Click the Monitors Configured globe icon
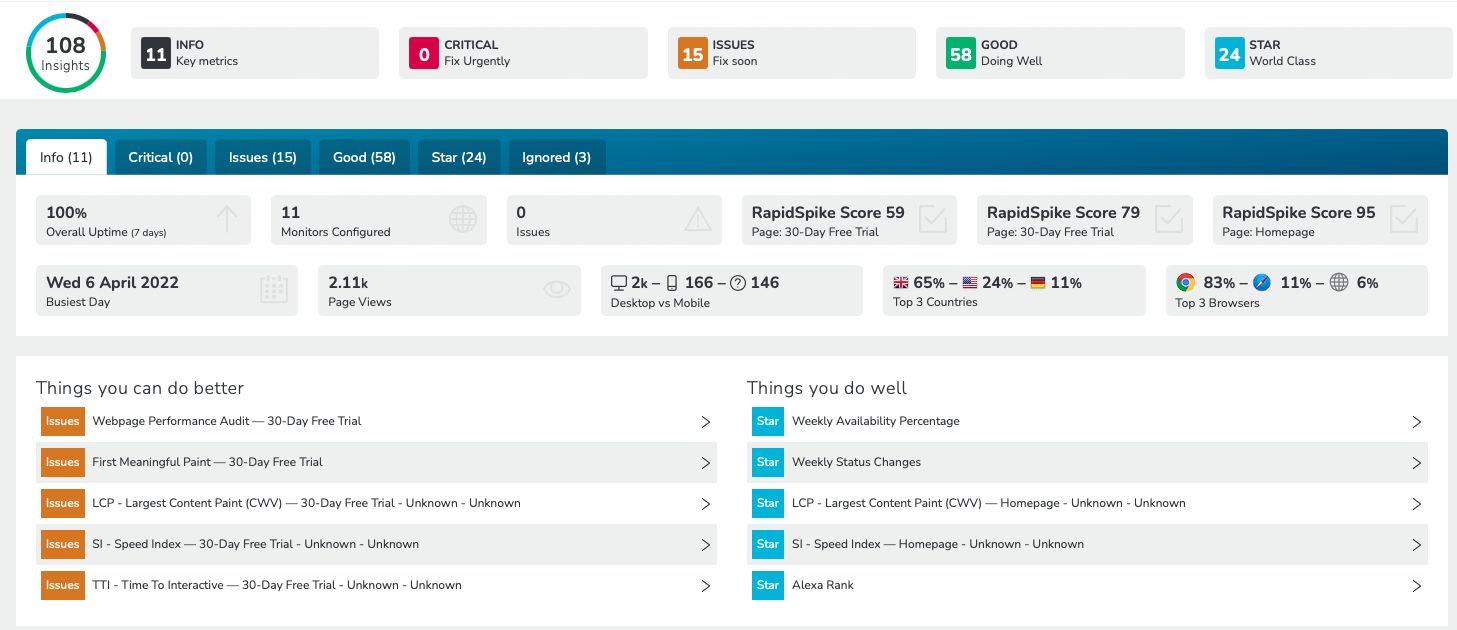 (x=463, y=220)
